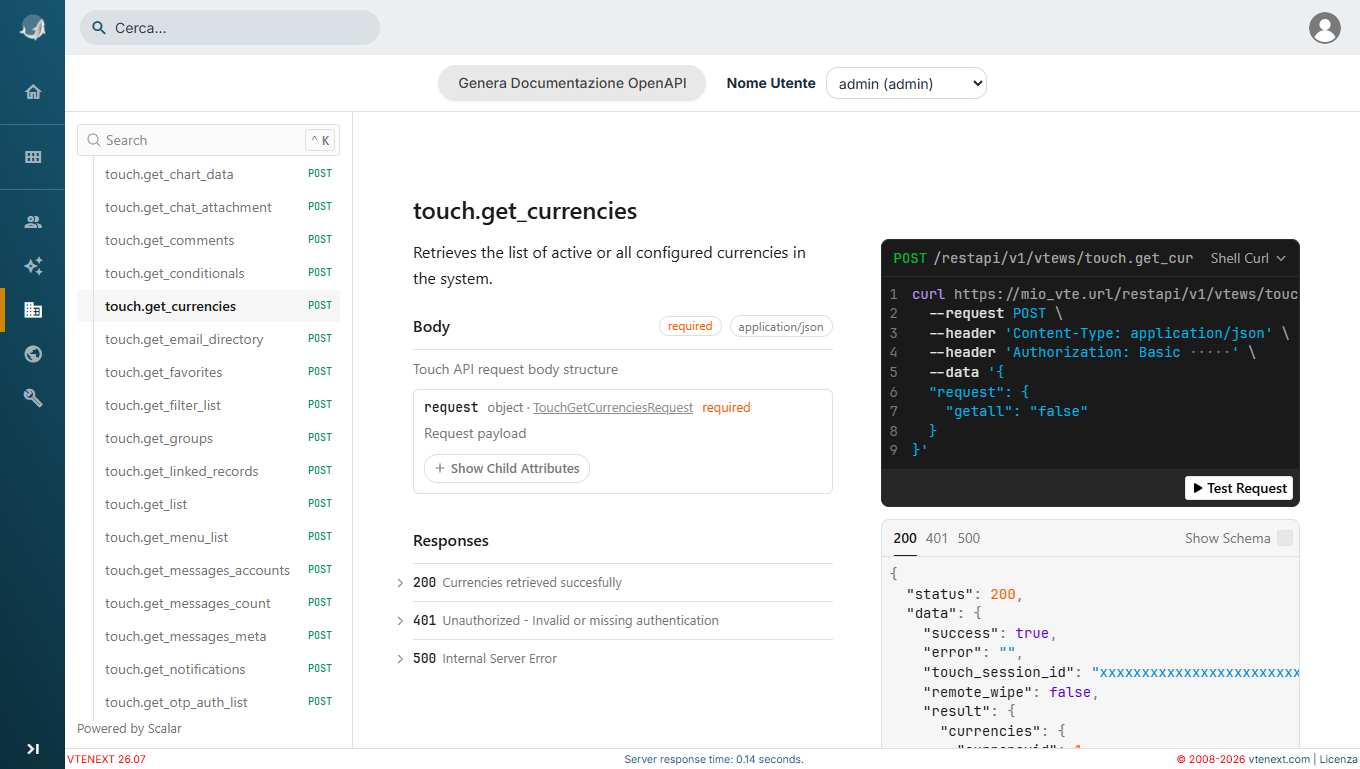Select touch.get_messages_count in the list

click(208, 603)
